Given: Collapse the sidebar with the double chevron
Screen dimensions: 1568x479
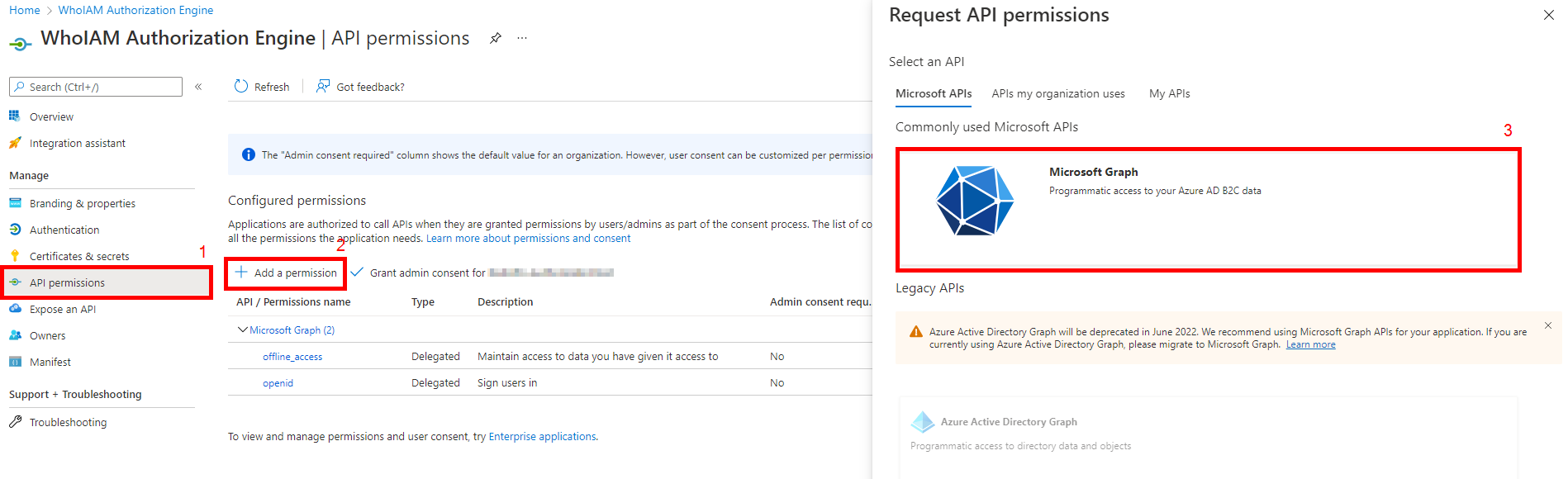Looking at the screenshot, I should (x=198, y=86).
